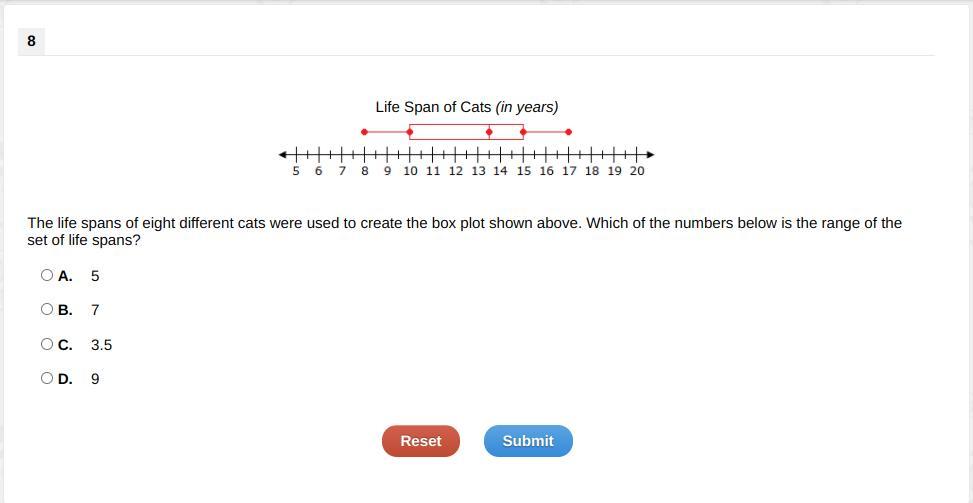This screenshot has height=503, width=973.
Task: Click the axis label 20
Action: point(637,171)
